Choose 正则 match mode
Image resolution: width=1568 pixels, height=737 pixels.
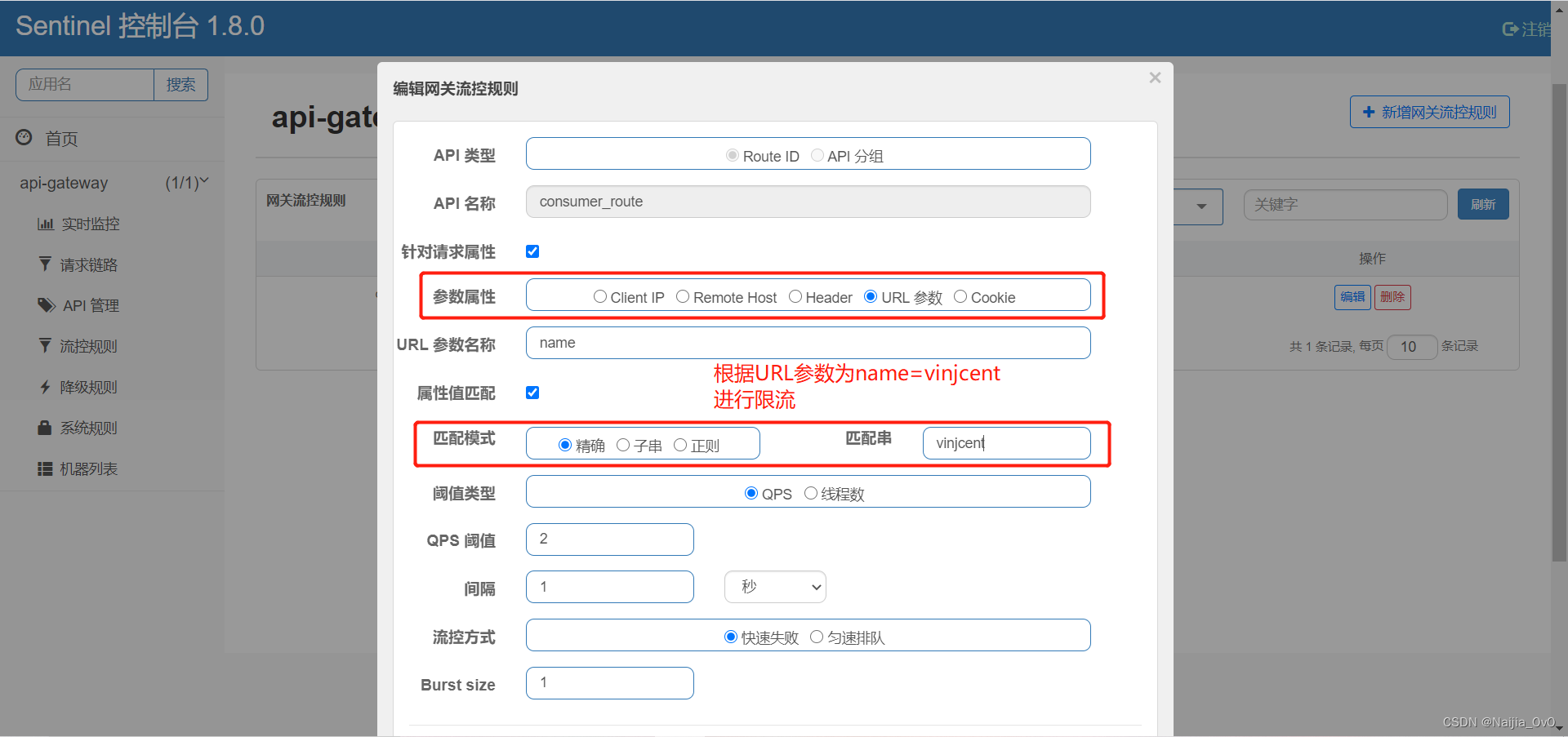click(x=680, y=445)
